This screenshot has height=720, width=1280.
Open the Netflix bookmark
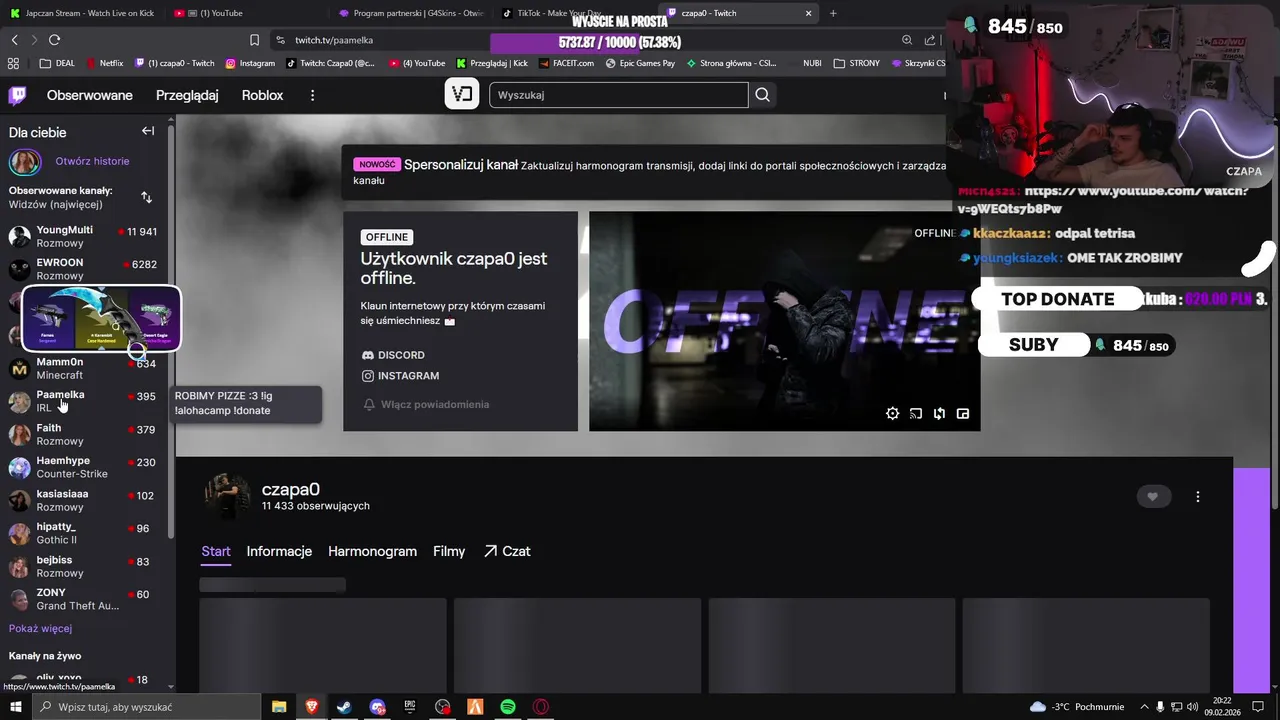pos(104,63)
